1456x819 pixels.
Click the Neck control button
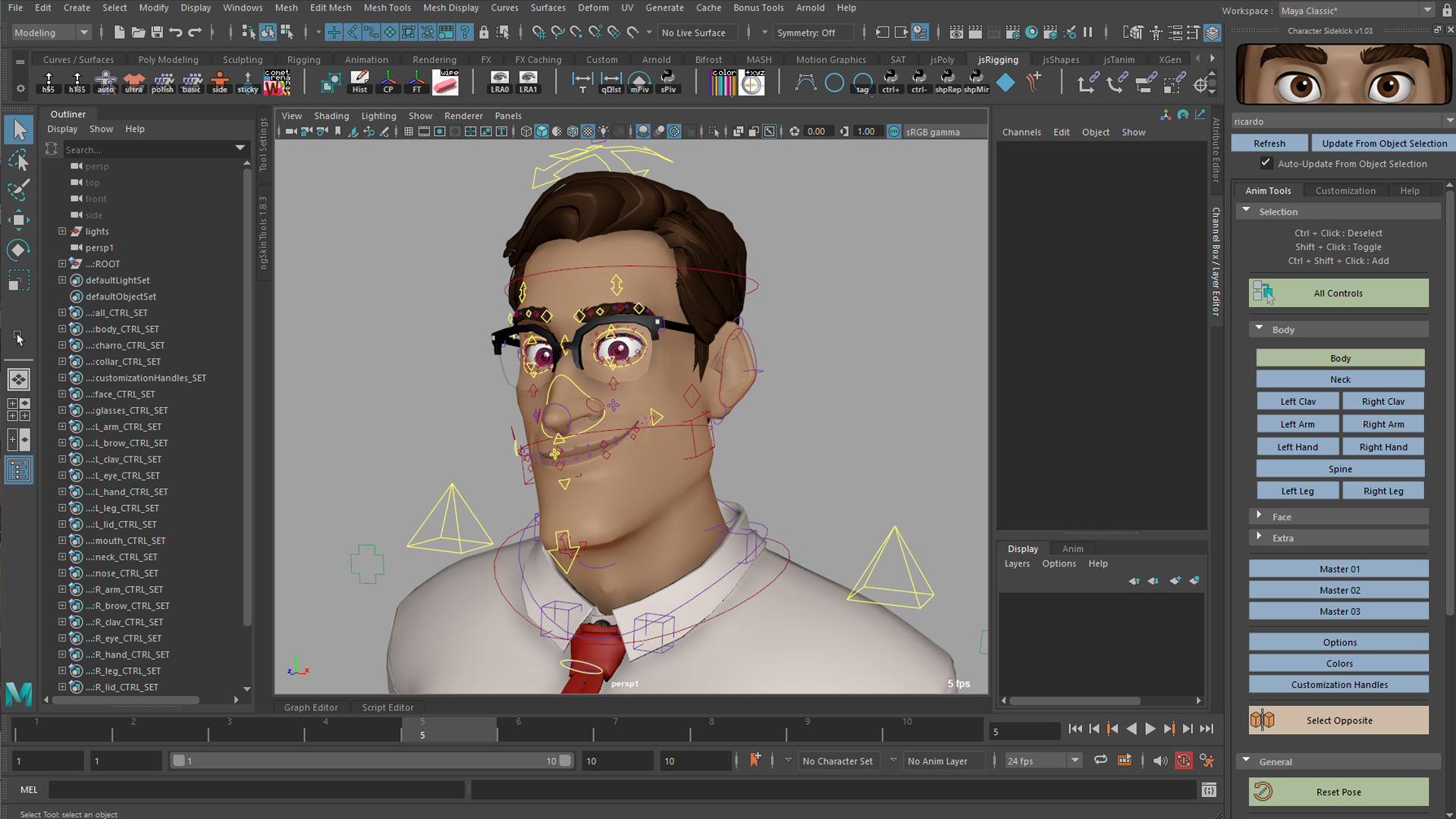point(1339,379)
